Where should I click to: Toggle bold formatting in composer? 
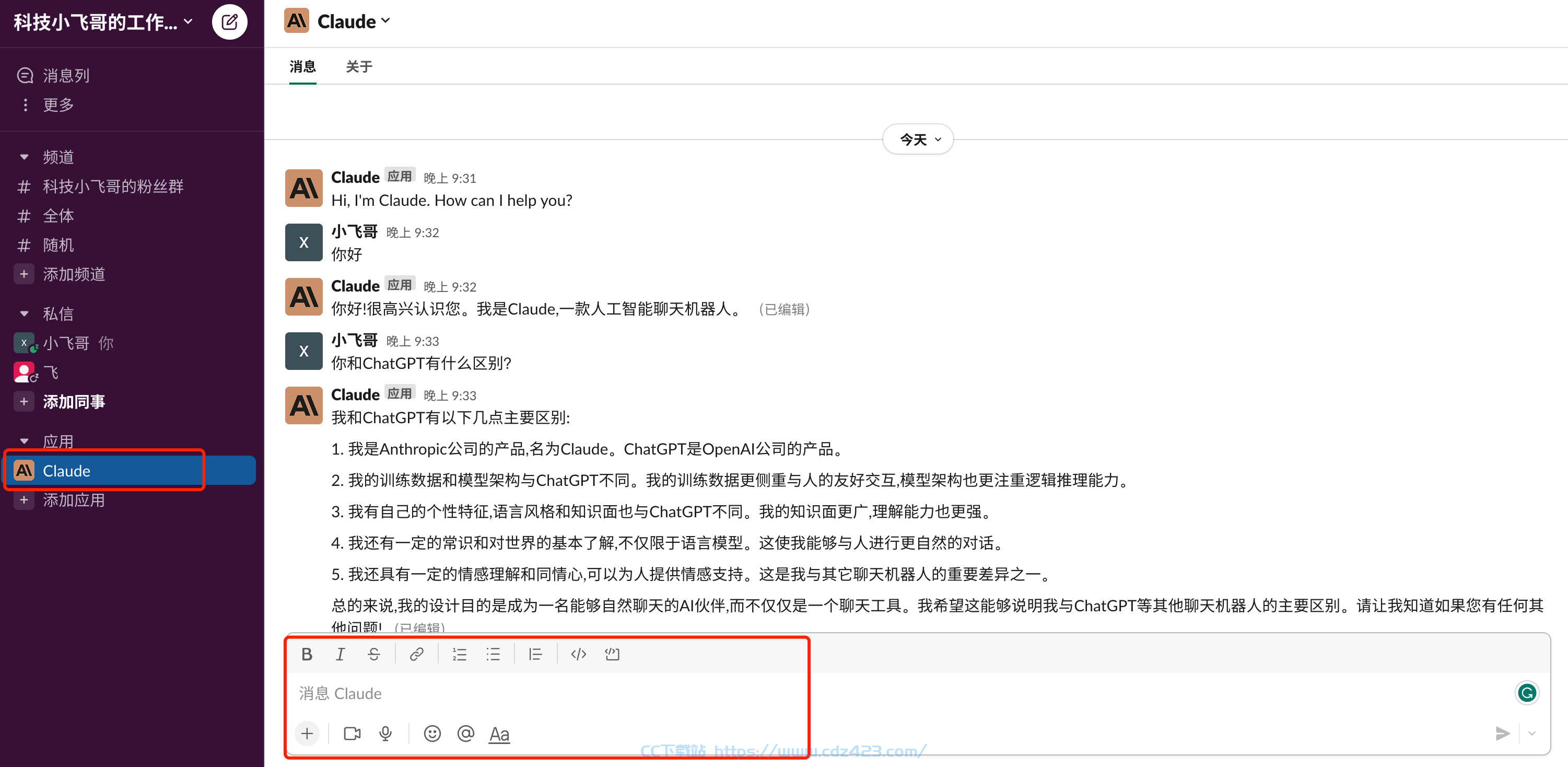(307, 654)
